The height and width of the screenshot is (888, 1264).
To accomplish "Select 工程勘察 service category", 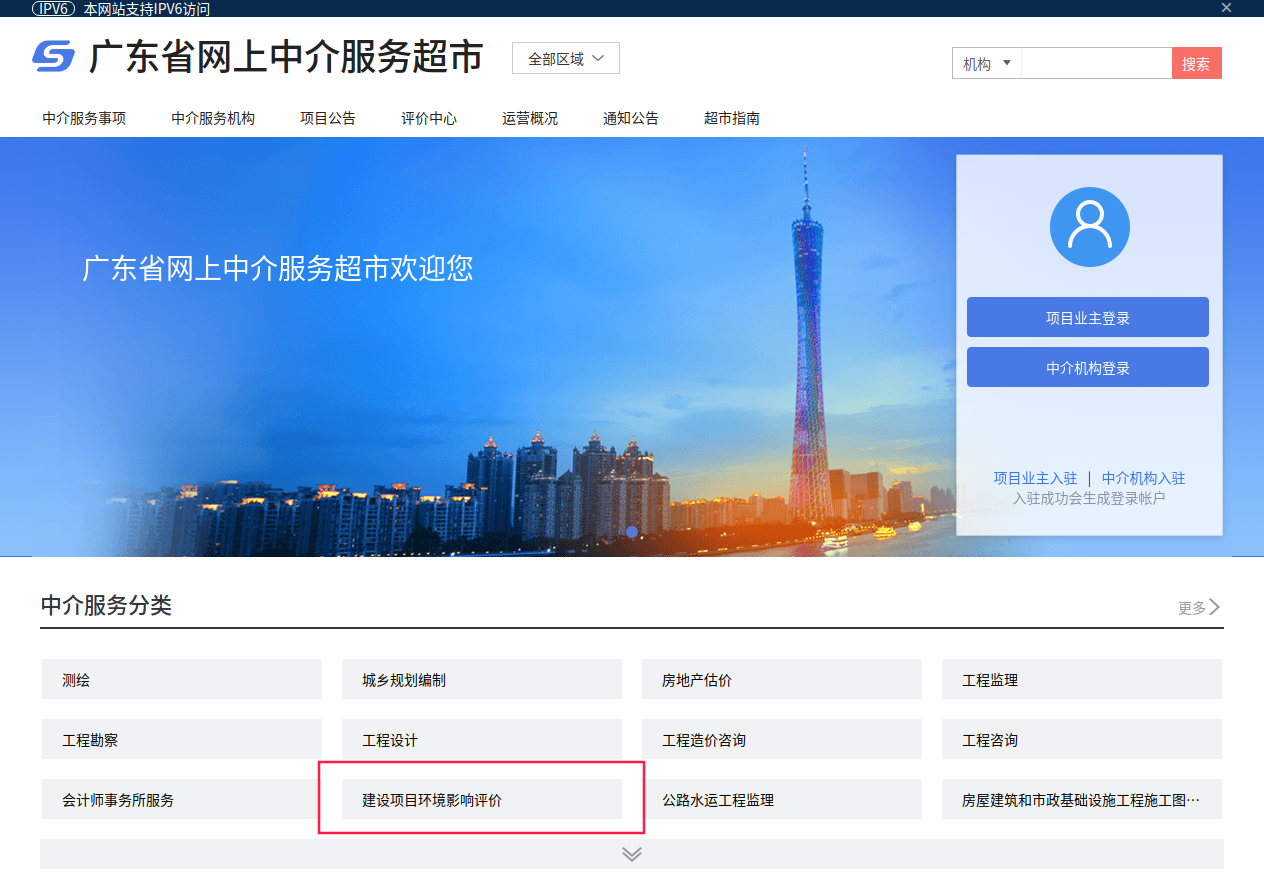I will 182,739.
